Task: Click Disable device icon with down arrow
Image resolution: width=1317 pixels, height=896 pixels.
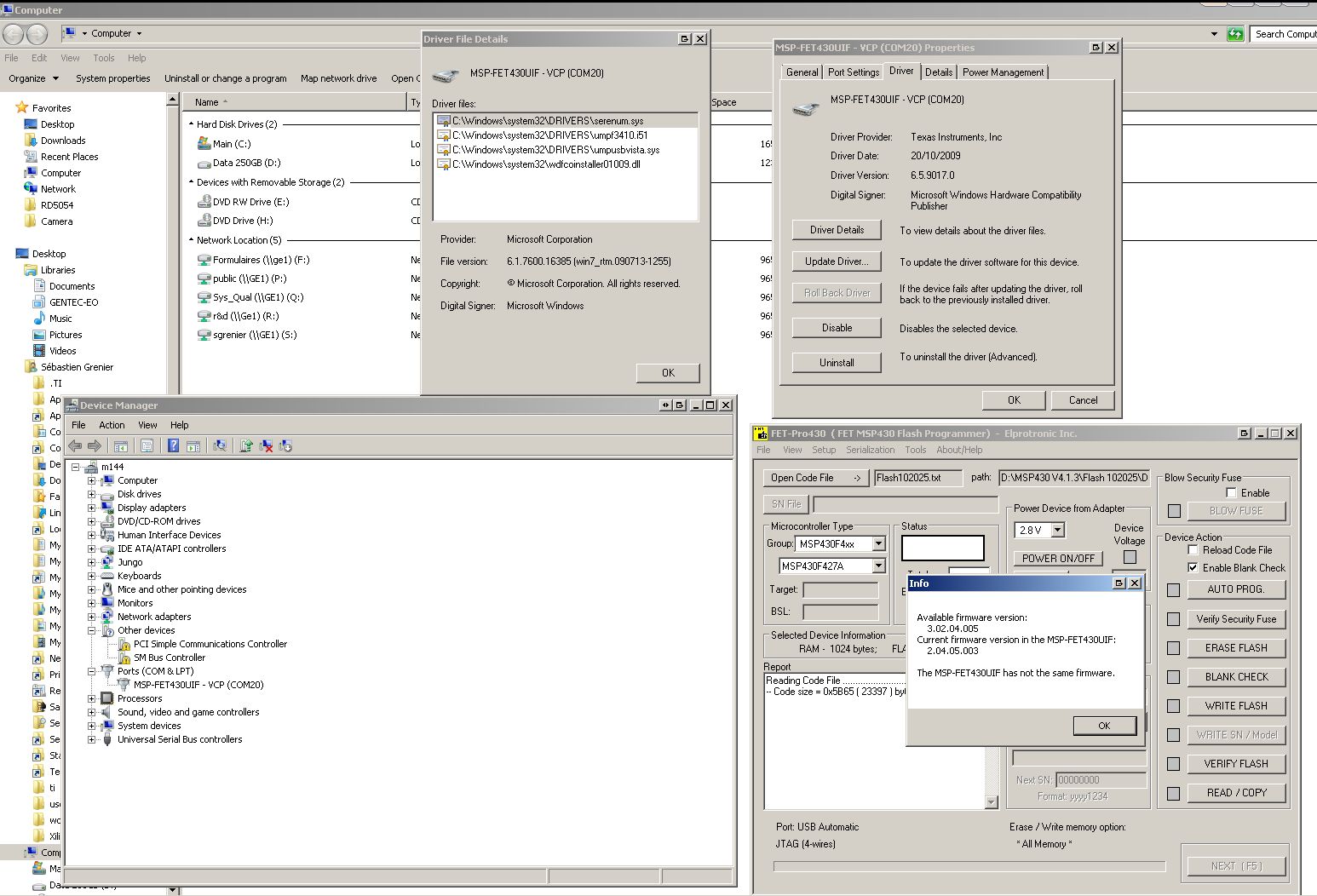Action: [x=285, y=445]
